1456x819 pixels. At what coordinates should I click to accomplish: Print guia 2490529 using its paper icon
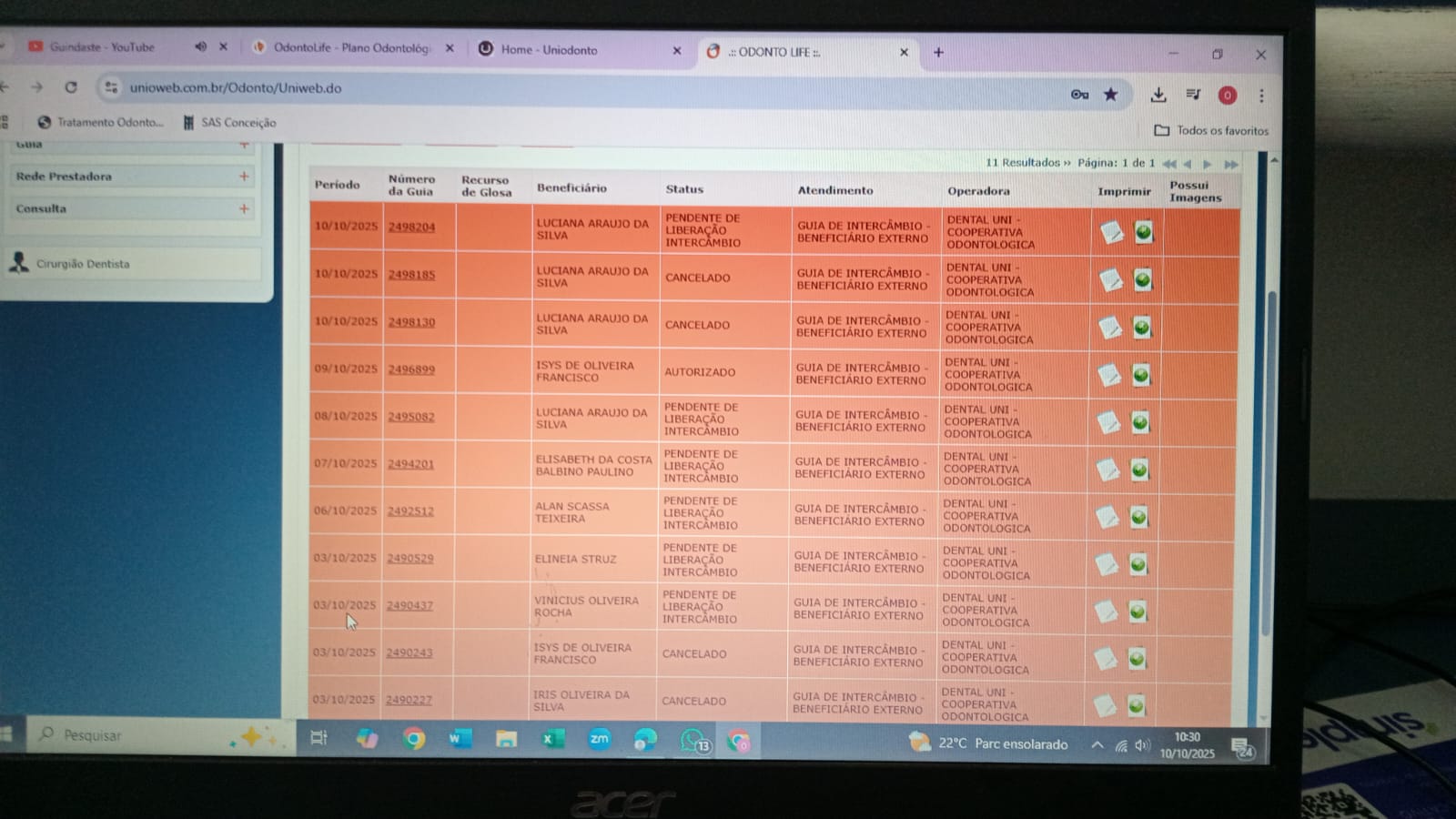click(1107, 564)
